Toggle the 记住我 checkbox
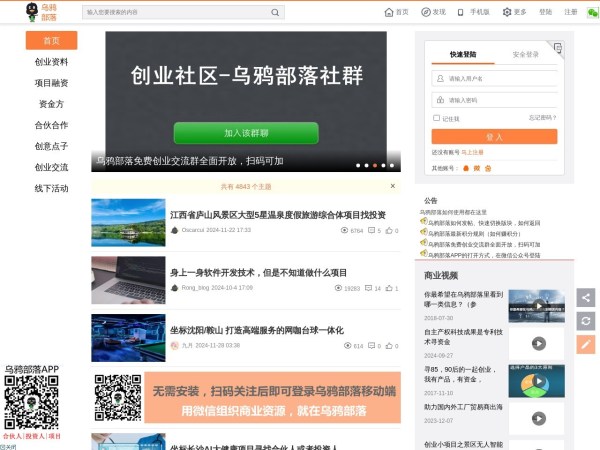Screen dimensions: 600x450 point(436,118)
